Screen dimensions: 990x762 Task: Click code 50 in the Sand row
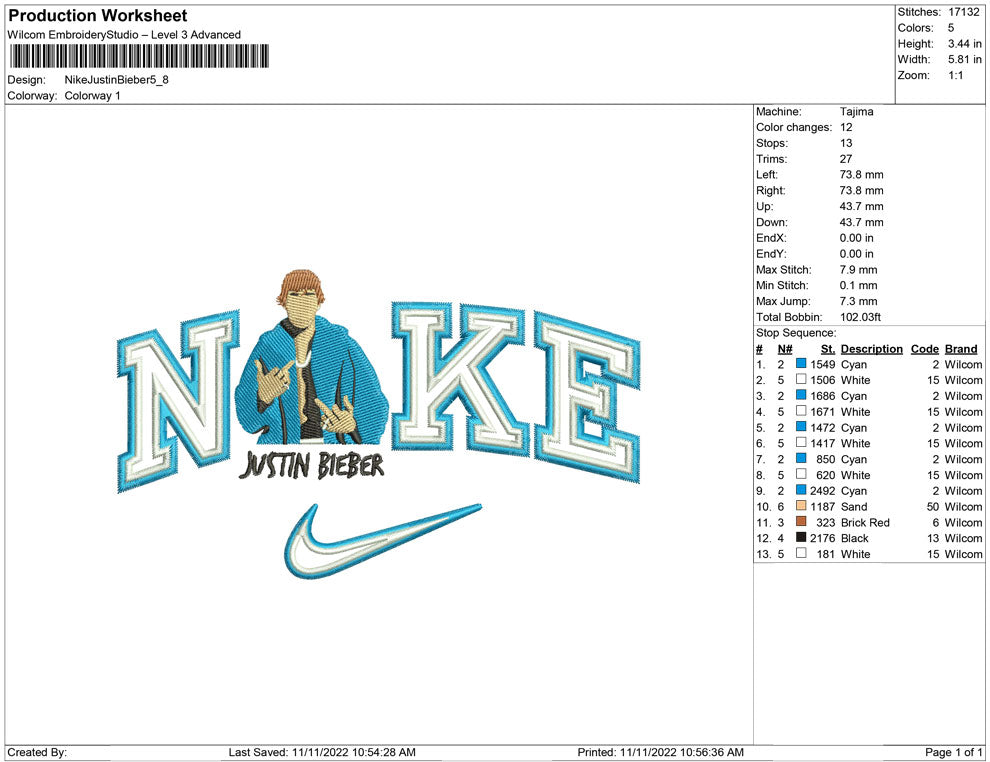(x=933, y=506)
